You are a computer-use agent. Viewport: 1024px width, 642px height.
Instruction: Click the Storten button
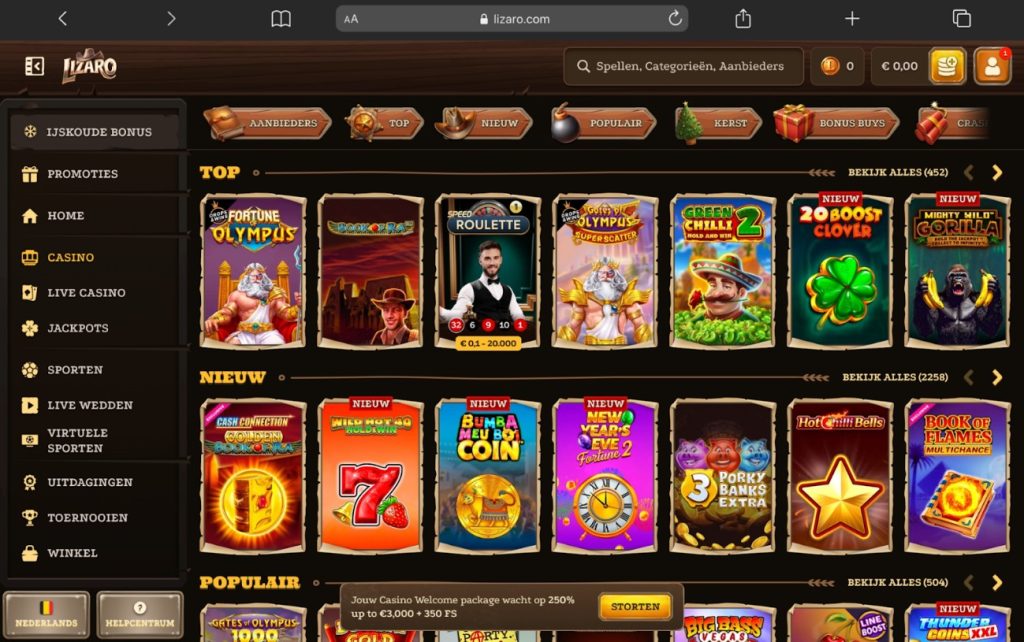click(x=635, y=607)
